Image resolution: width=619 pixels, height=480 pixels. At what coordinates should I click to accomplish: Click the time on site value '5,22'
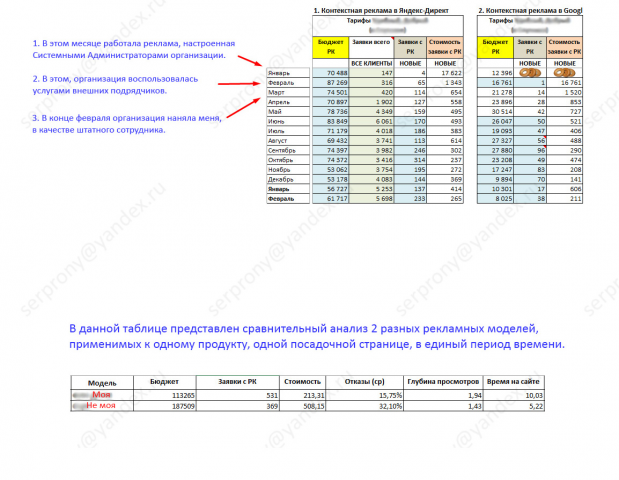(x=514, y=406)
